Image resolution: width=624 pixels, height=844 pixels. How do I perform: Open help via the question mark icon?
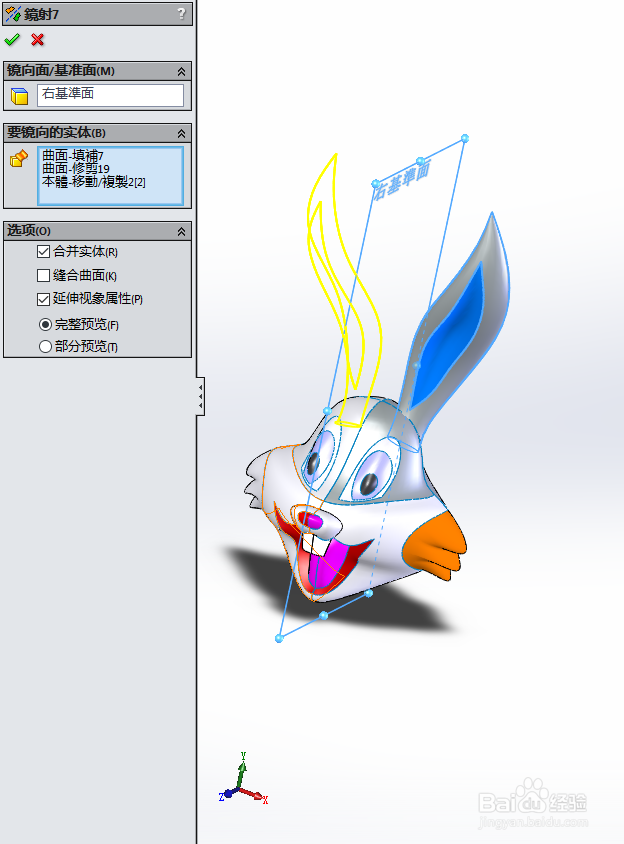(x=181, y=13)
